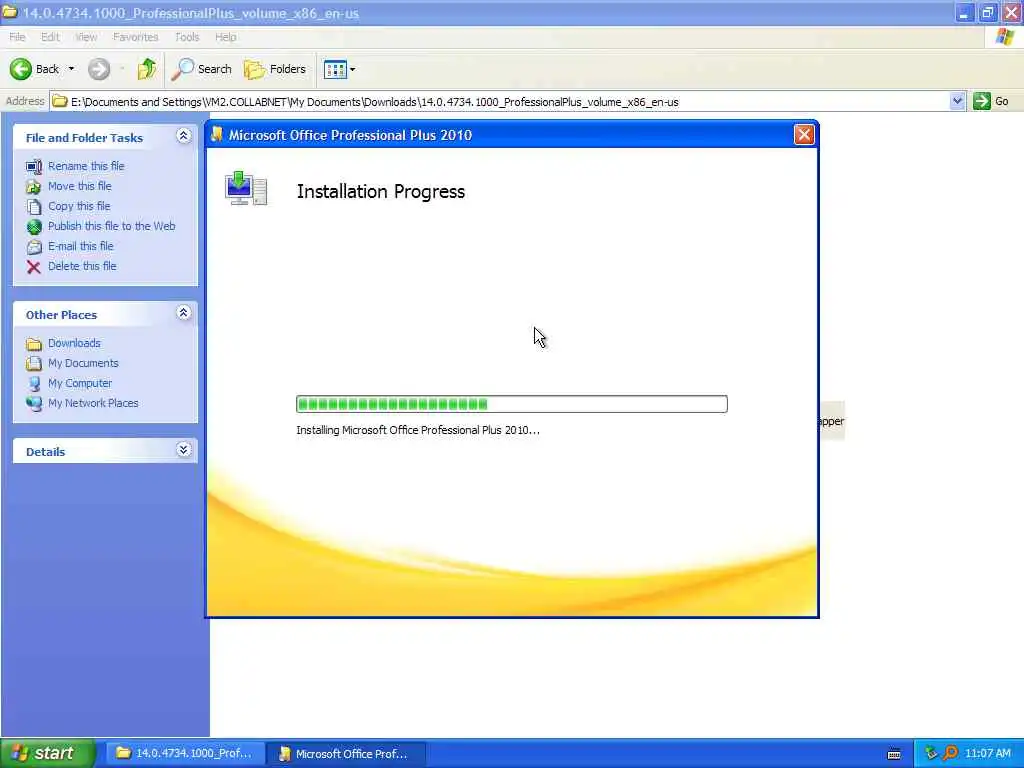
Task: Click the Installation Progress heading
Action: click(381, 192)
